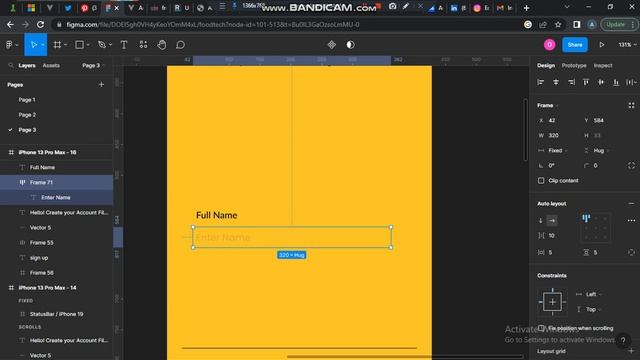Set auto layout direction to vertical
The image size is (640, 360).
(x=541, y=220)
